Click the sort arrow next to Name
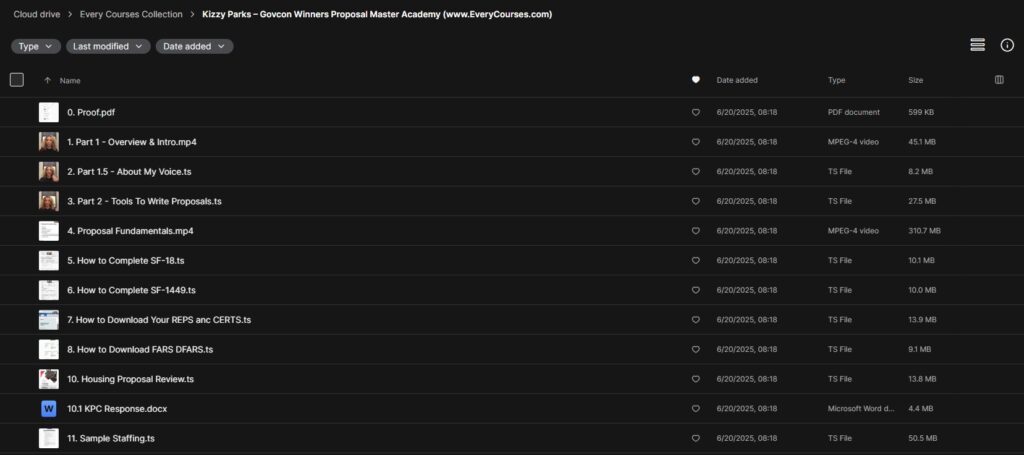 tap(47, 80)
